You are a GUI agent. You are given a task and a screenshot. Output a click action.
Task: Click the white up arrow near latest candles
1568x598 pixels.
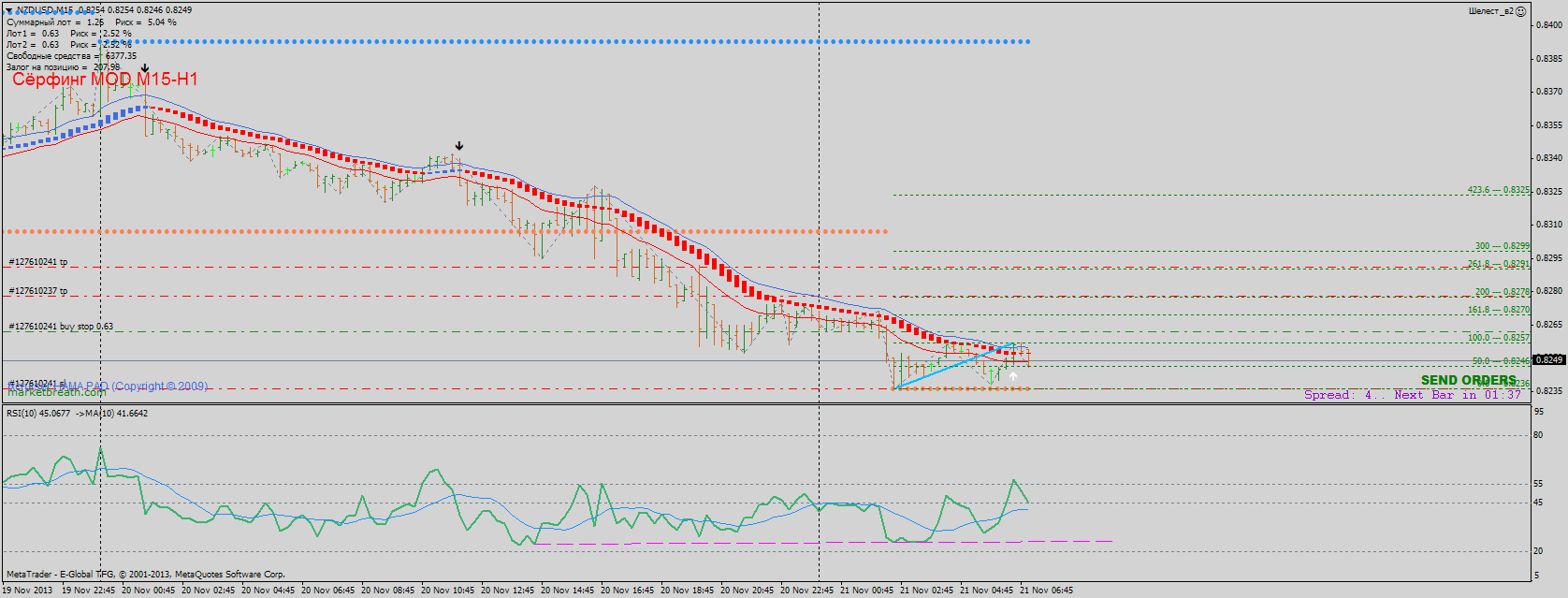coord(1013,376)
